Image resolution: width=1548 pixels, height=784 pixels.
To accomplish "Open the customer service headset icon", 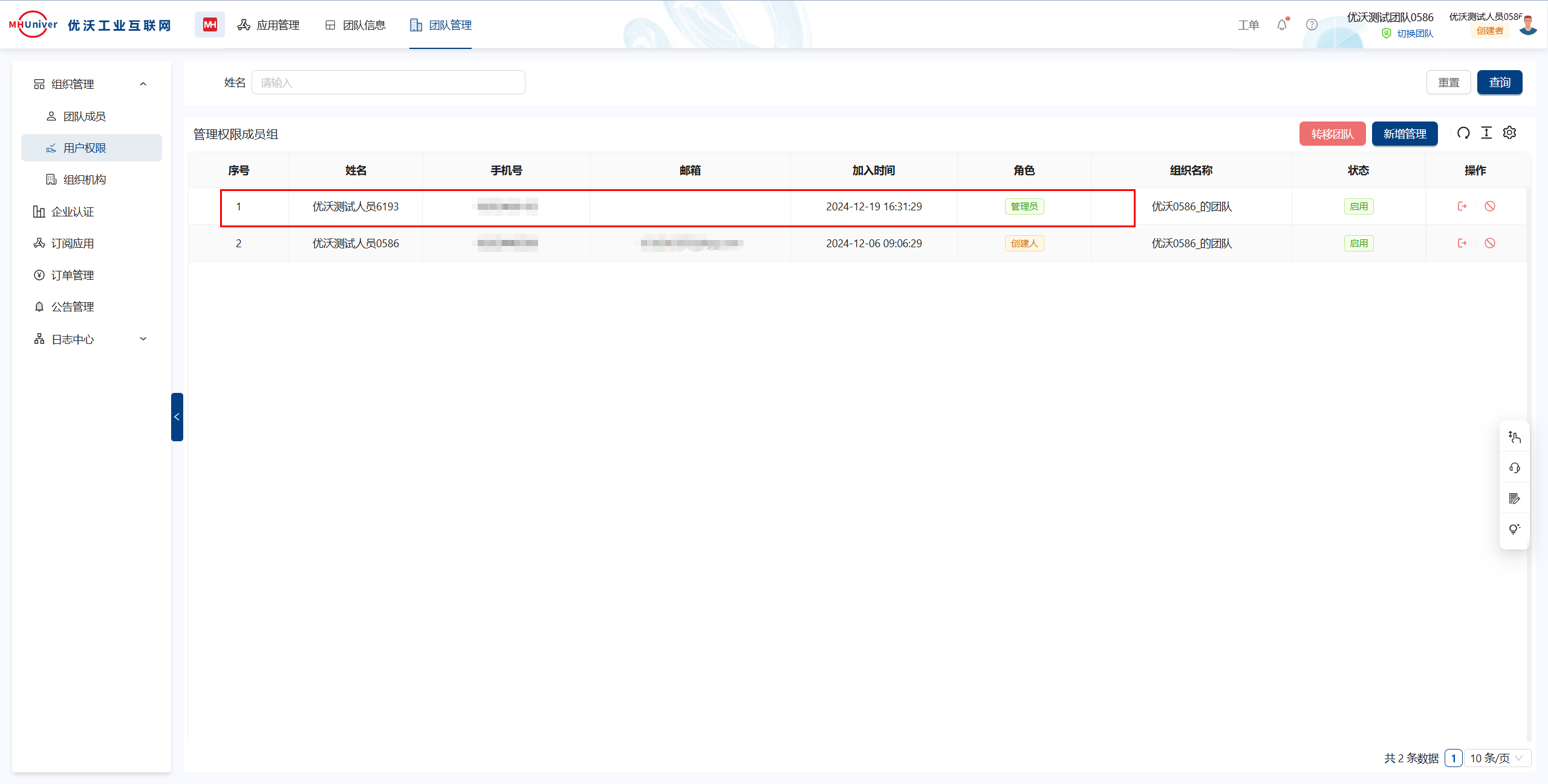I will pos(1514,468).
